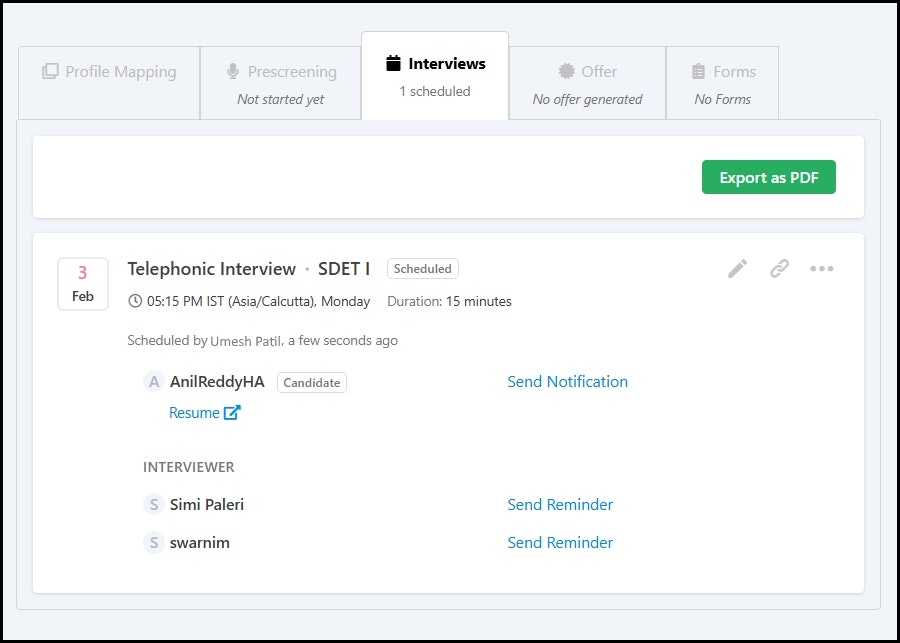Send Reminder to swarnim
Viewport: 900px width, 643px height.
560,543
